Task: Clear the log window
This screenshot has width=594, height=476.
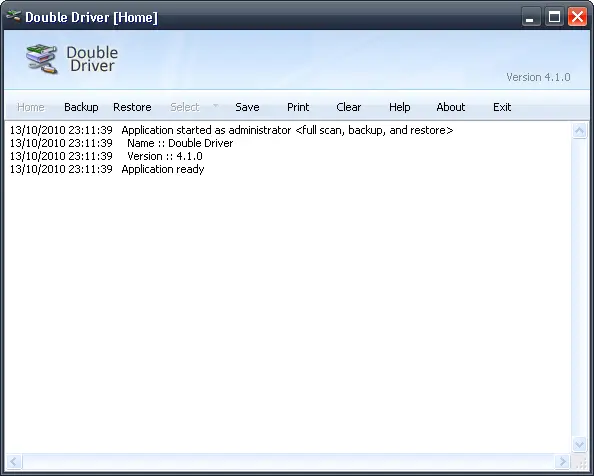Action: point(349,107)
